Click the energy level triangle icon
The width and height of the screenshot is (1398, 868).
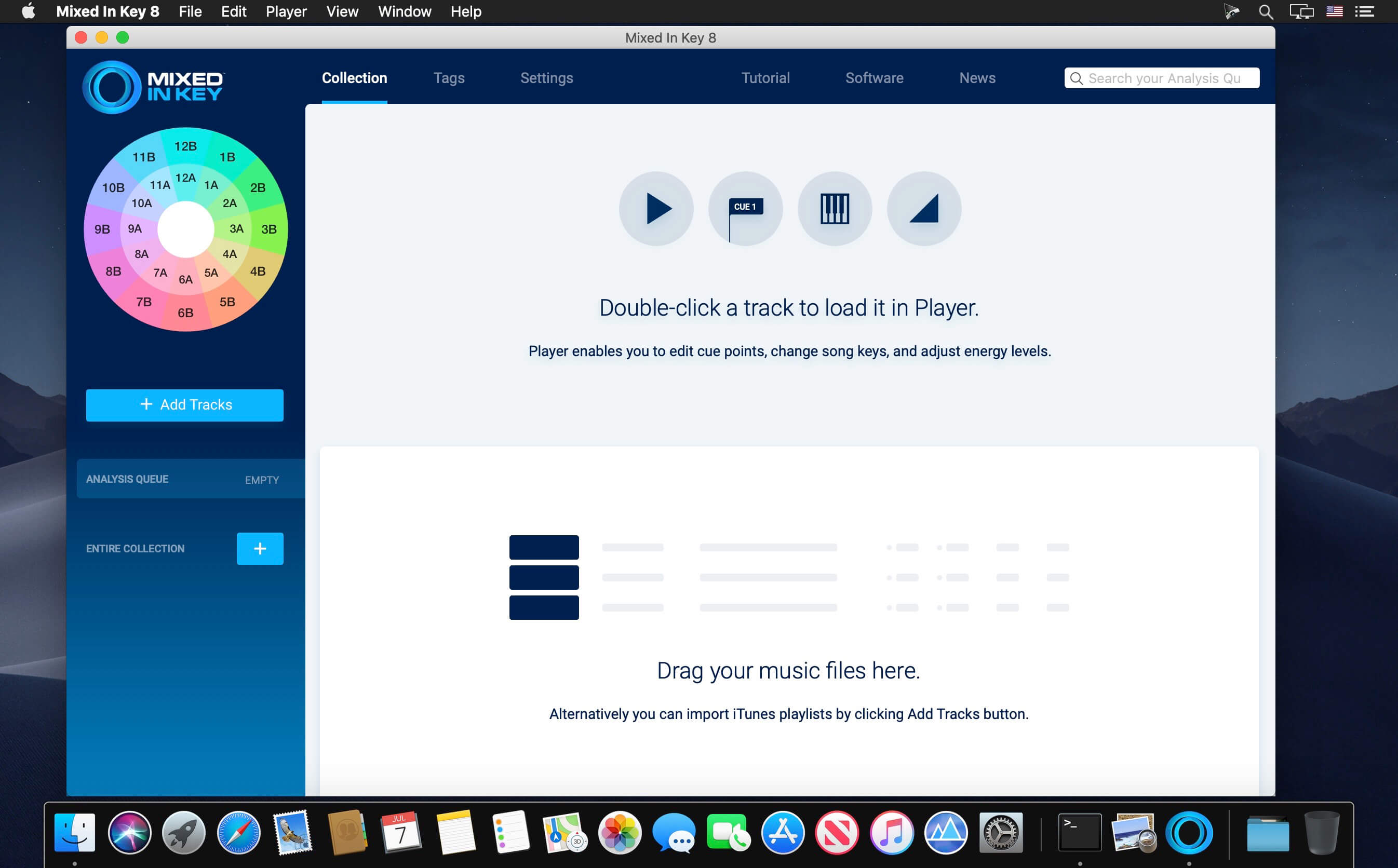click(x=923, y=209)
